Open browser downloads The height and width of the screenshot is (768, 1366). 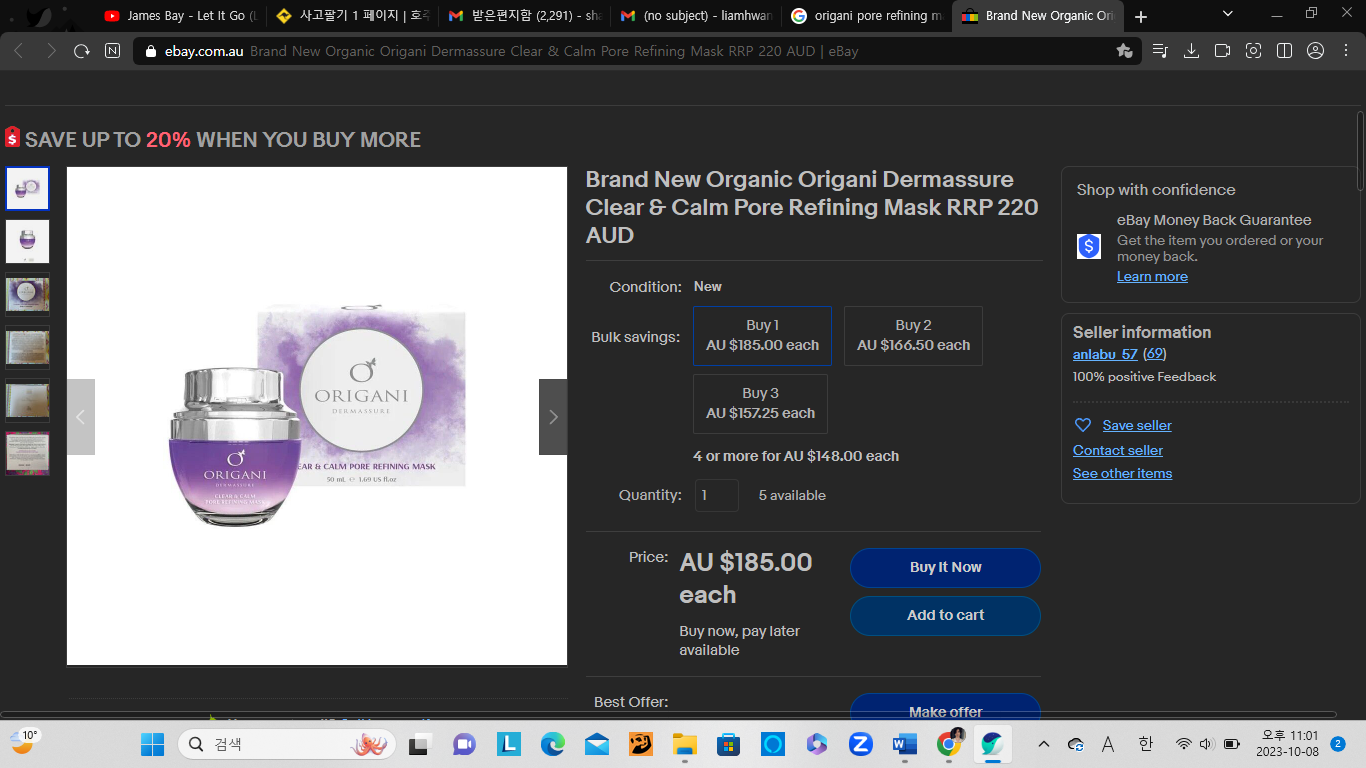(x=1191, y=51)
